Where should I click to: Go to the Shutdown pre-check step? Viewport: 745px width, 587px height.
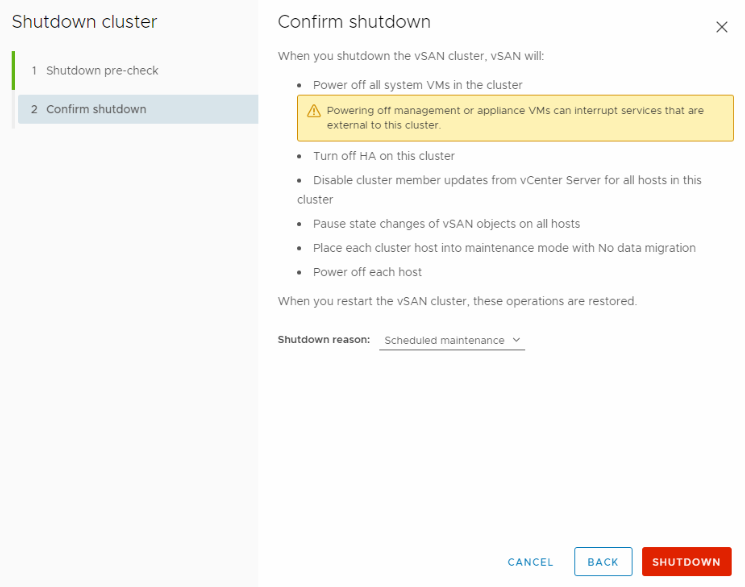102,71
